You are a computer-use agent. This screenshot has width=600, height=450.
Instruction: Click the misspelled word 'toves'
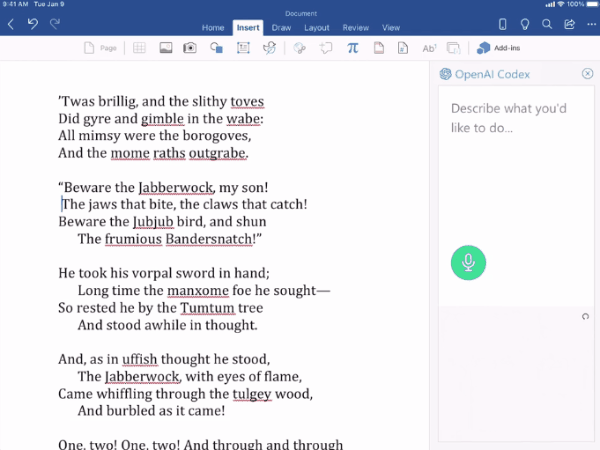[x=247, y=102]
